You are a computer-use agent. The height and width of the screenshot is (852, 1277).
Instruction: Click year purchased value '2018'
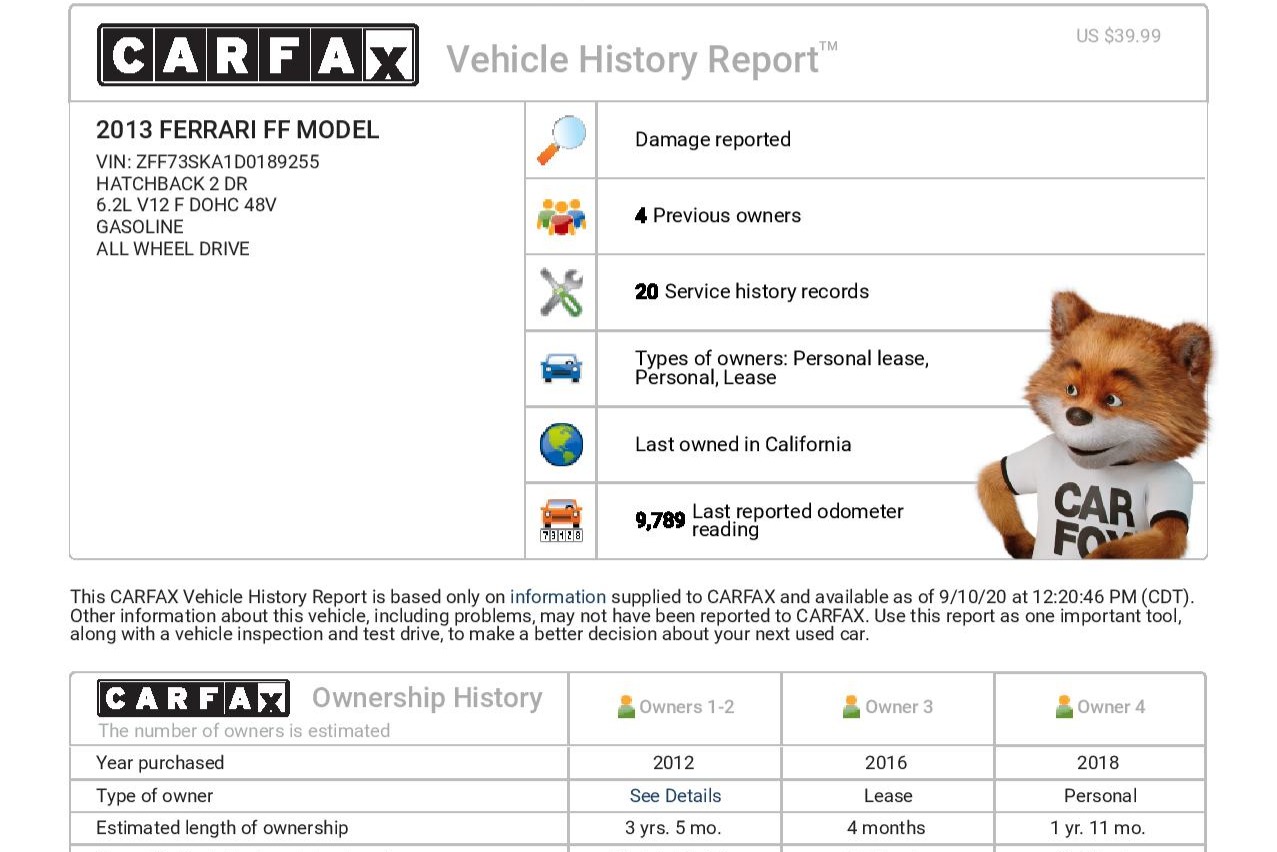tap(1098, 763)
